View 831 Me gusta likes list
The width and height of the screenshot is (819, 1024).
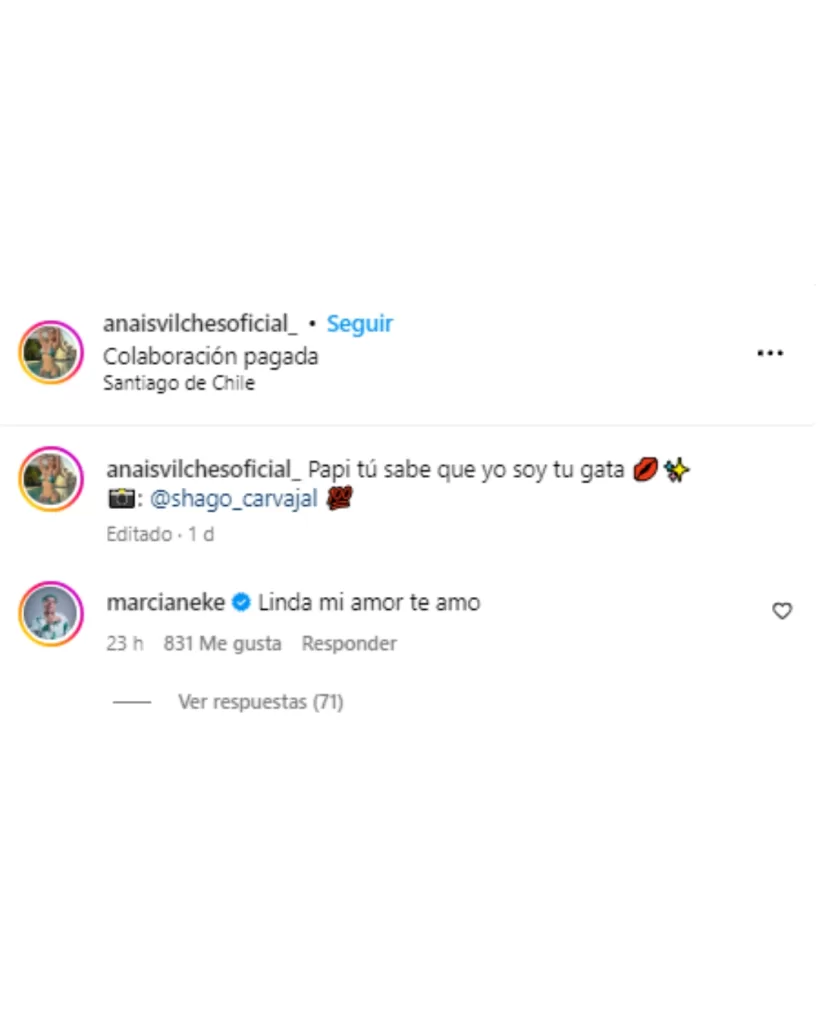(x=222, y=644)
